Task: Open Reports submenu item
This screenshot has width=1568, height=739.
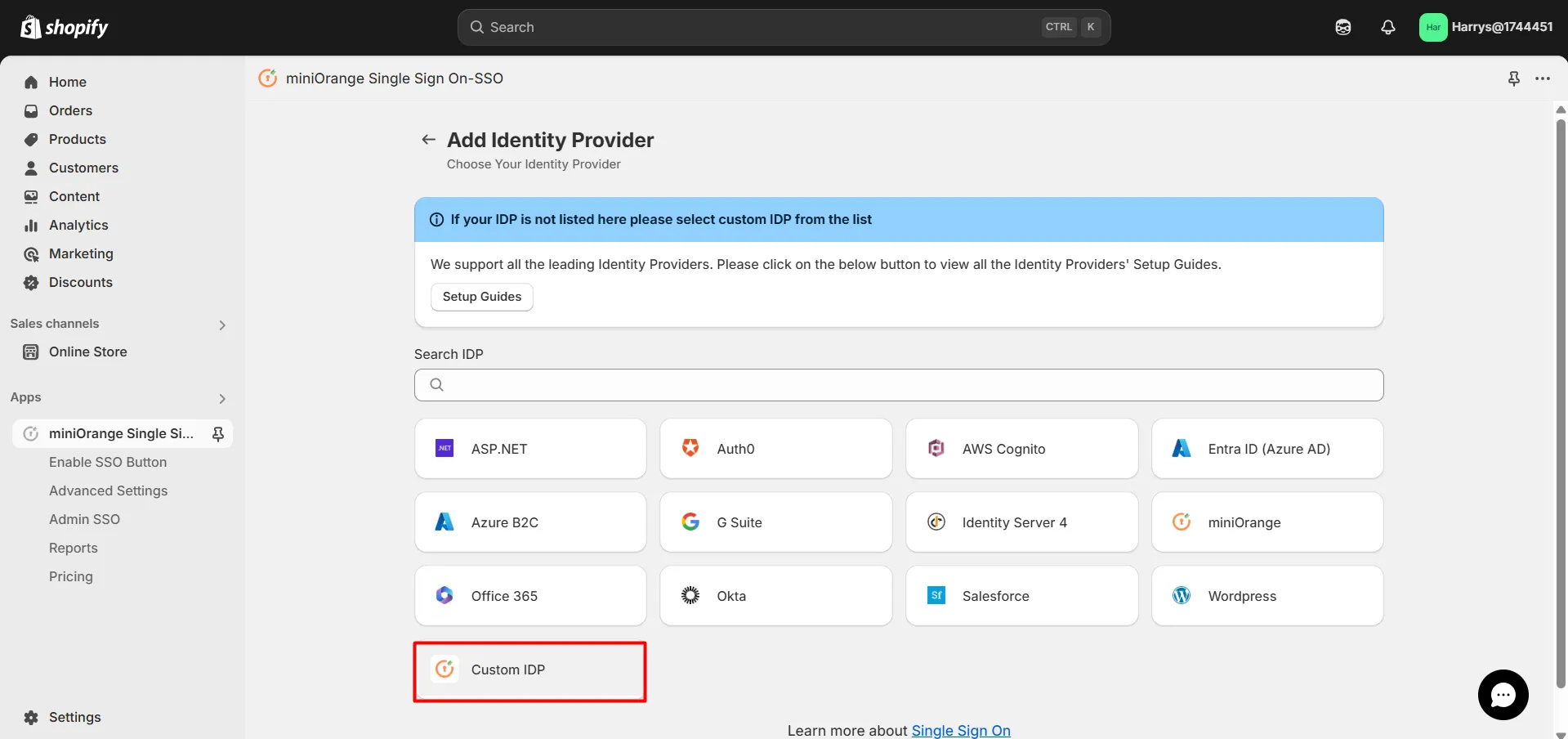Action: [x=73, y=548]
